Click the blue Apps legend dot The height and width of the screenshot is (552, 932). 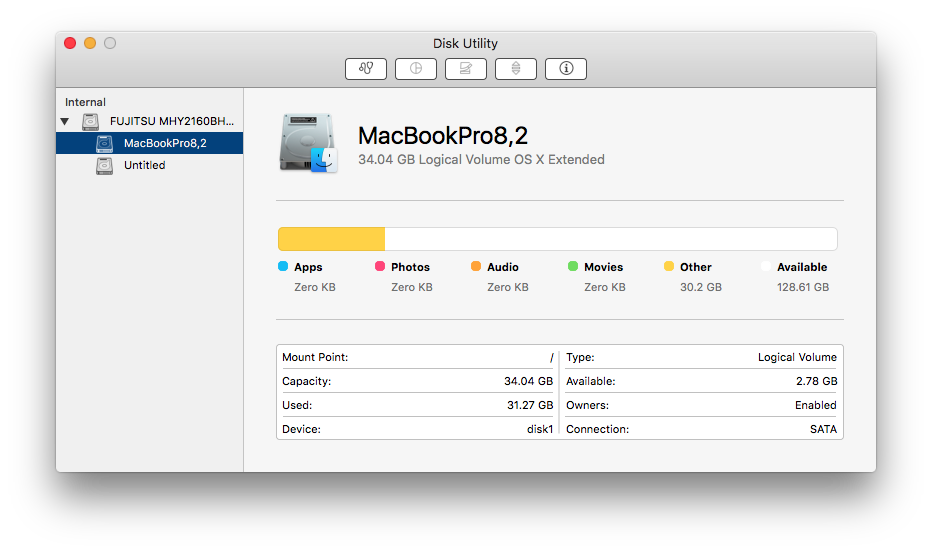click(x=283, y=266)
